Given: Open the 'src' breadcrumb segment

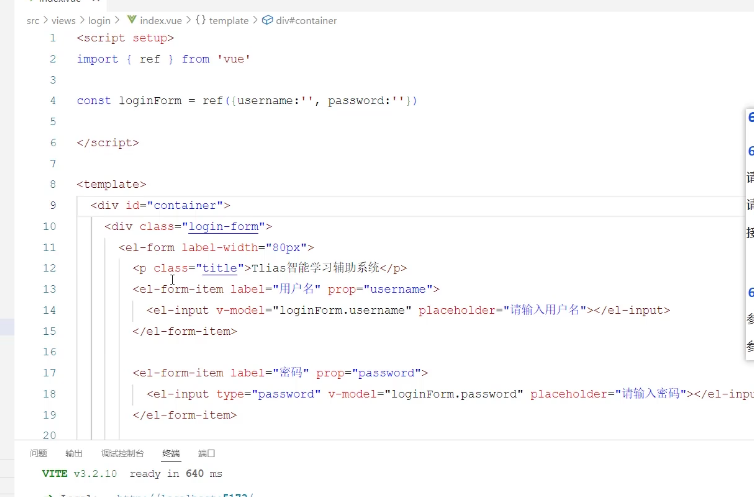Looking at the screenshot, I should pyautogui.click(x=33, y=21).
